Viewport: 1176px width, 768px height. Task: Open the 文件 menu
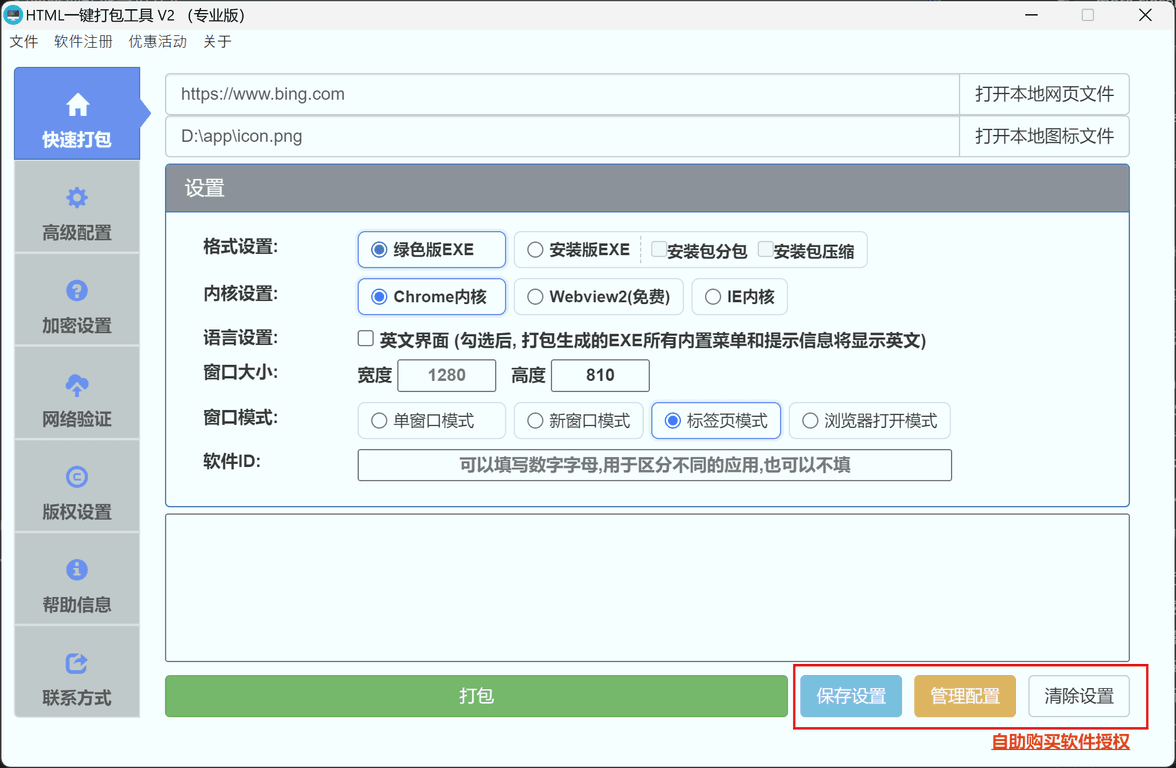click(x=24, y=42)
